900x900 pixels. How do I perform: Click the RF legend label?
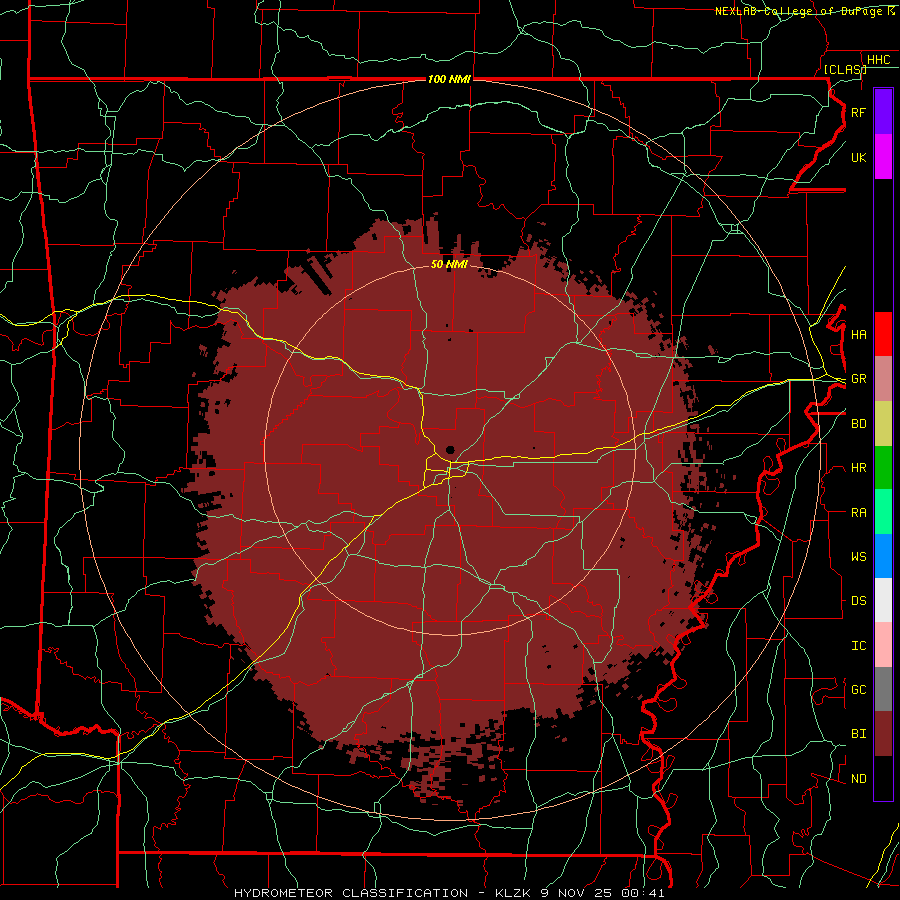(x=858, y=113)
